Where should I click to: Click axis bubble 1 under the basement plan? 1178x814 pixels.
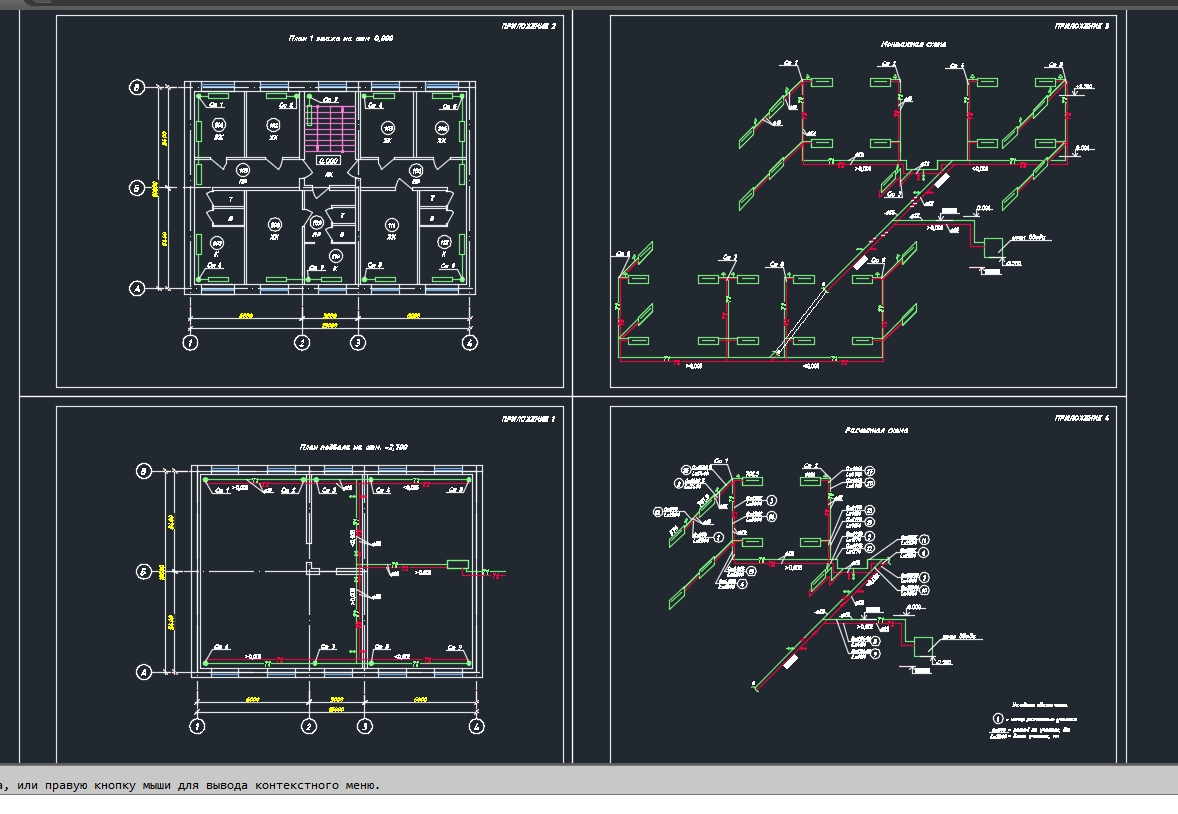(x=197, y=727)
